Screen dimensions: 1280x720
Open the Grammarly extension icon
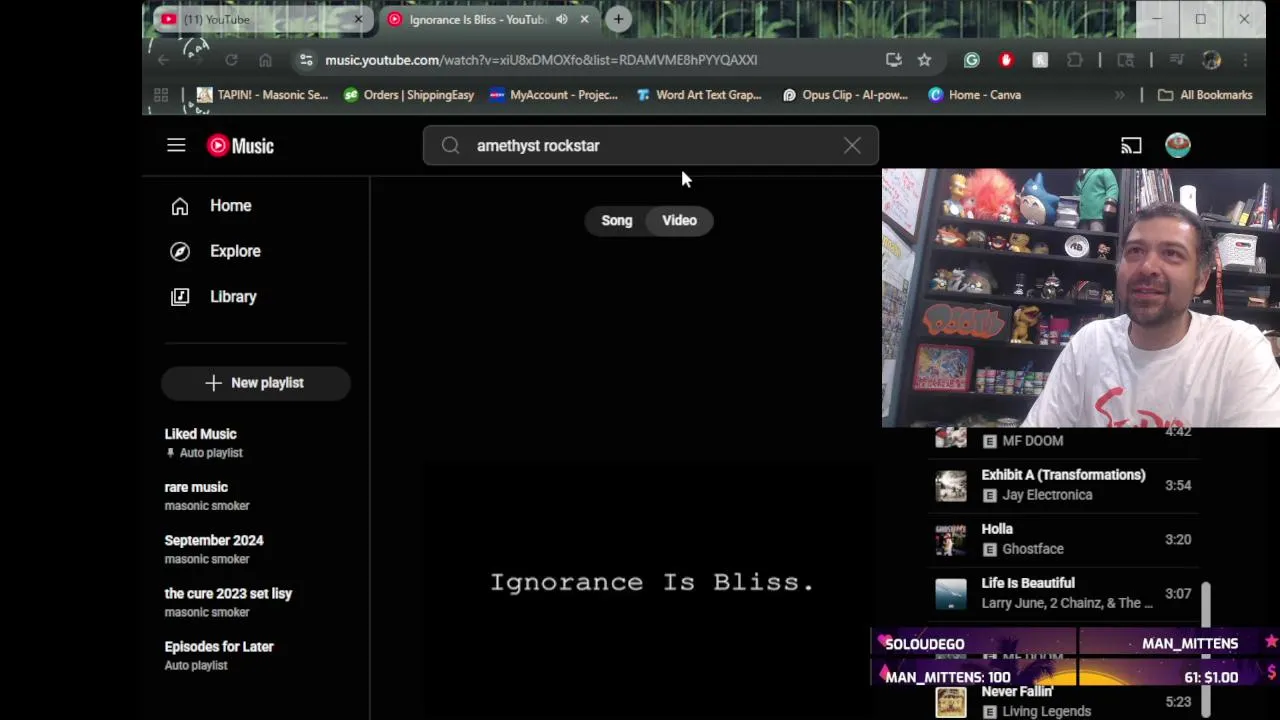coord(971,60)
